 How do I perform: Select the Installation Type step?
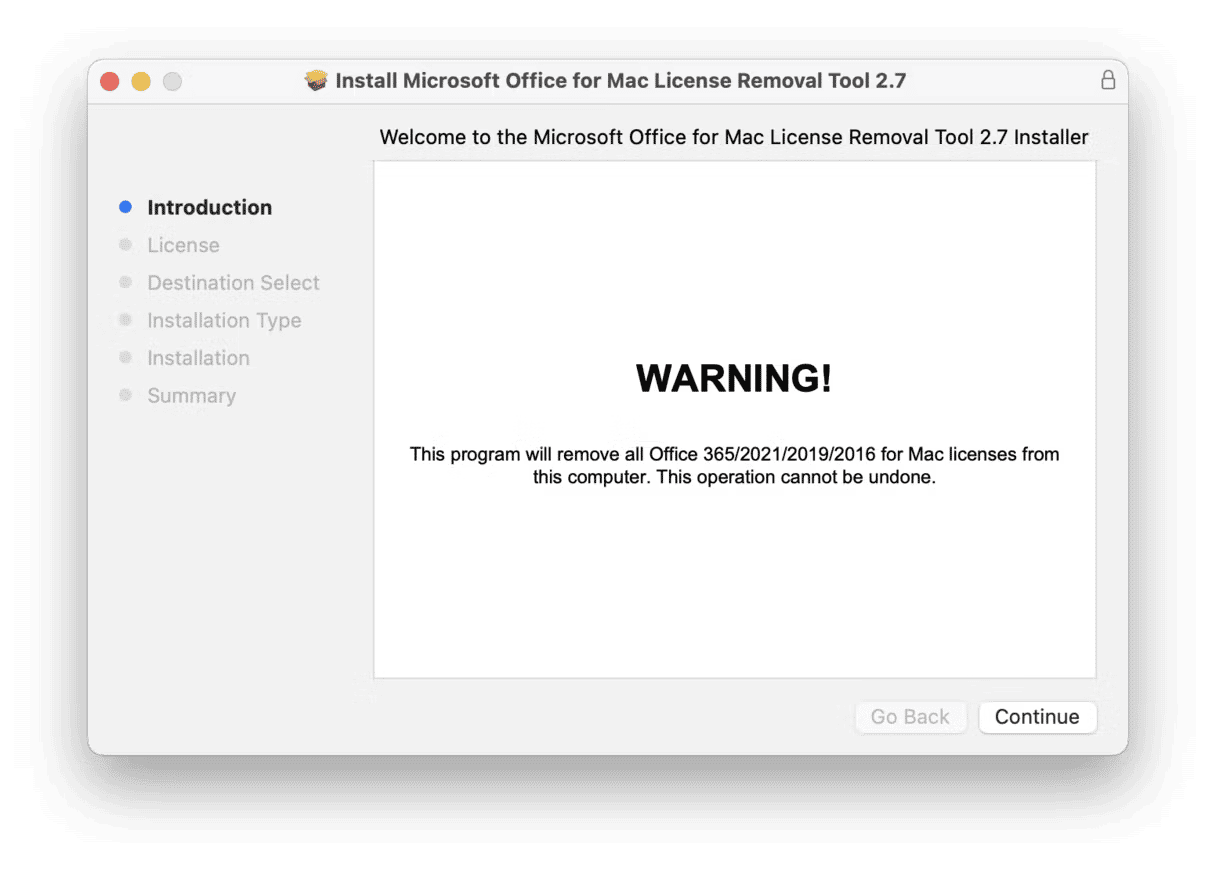point(224,320)
